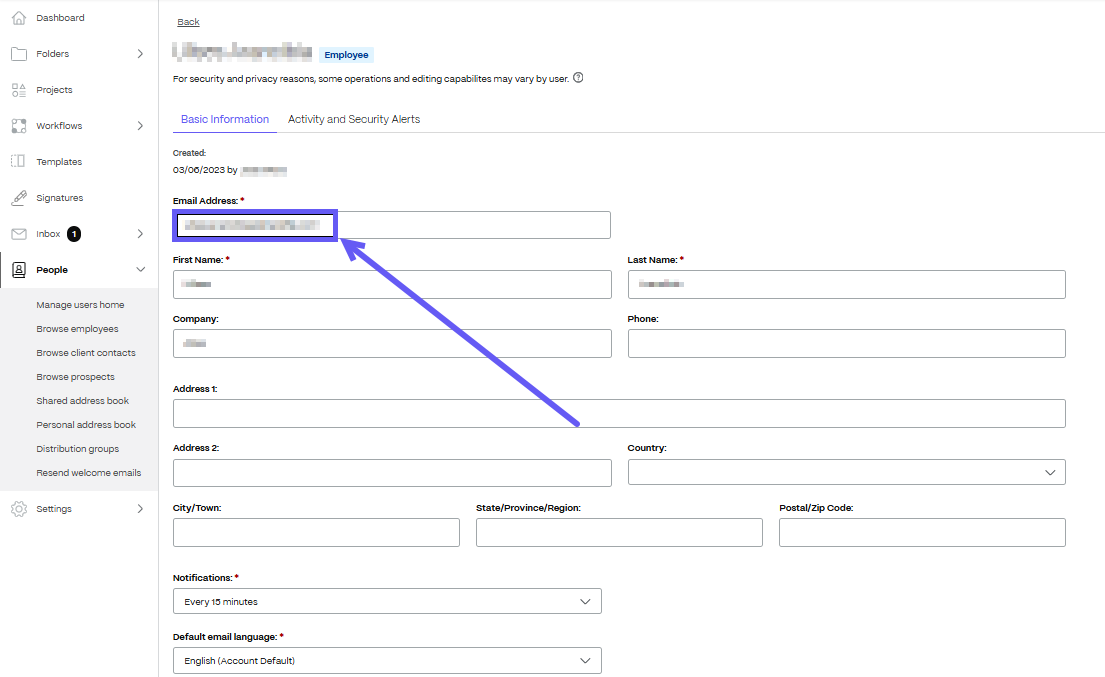Viewport: 1105px width, 677px height.
Task: Click the Phone input field
Action: (846, 344)
